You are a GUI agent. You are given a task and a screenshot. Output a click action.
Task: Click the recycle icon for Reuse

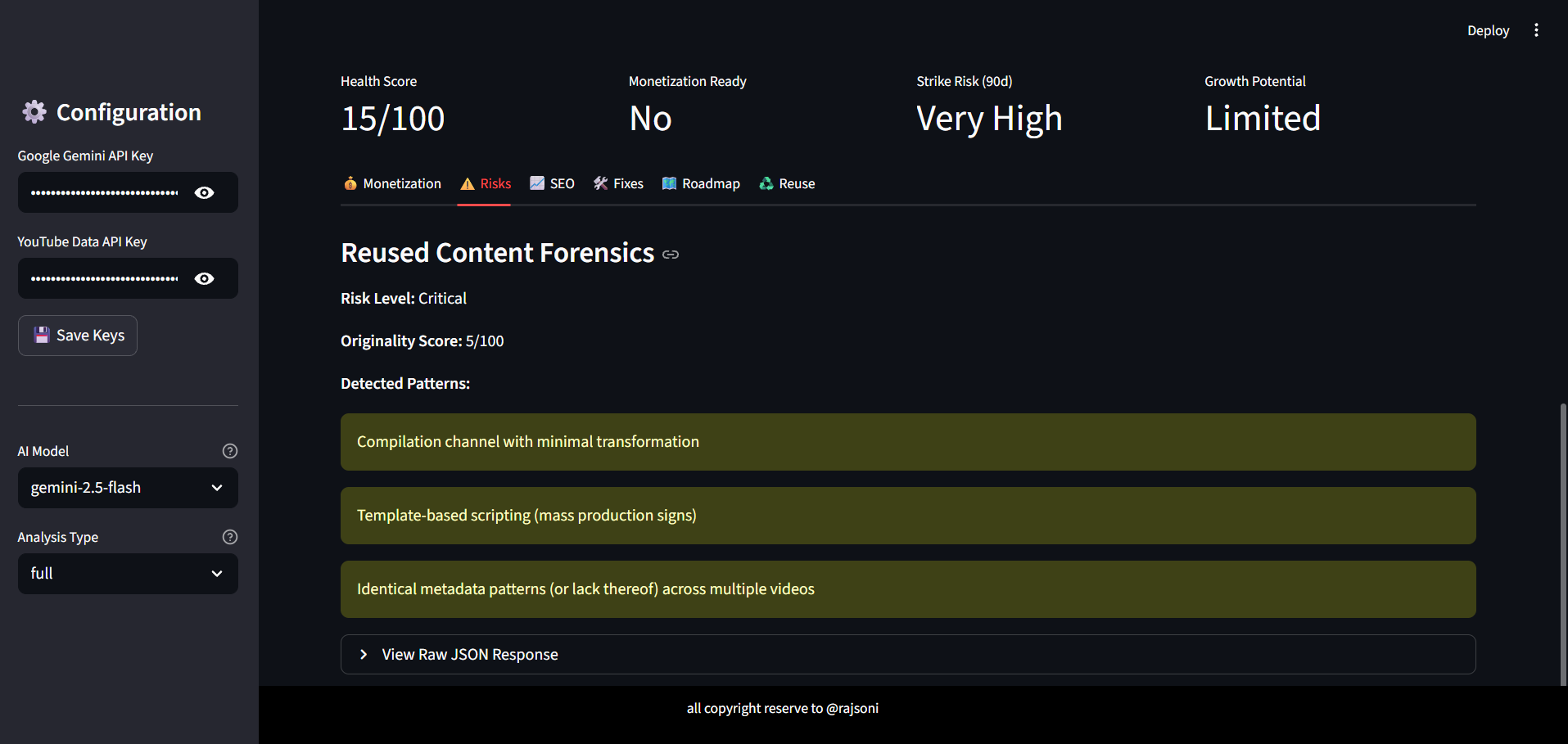coord(766,183)
